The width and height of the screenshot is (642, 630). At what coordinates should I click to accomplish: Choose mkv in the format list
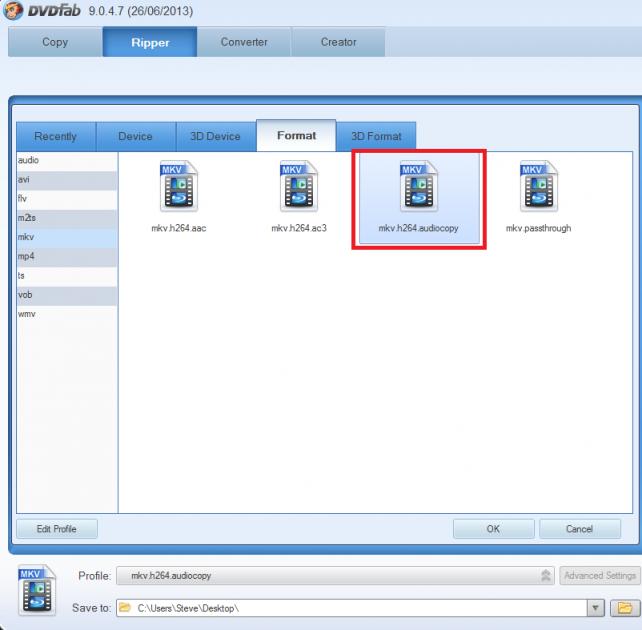click(67, 237)
